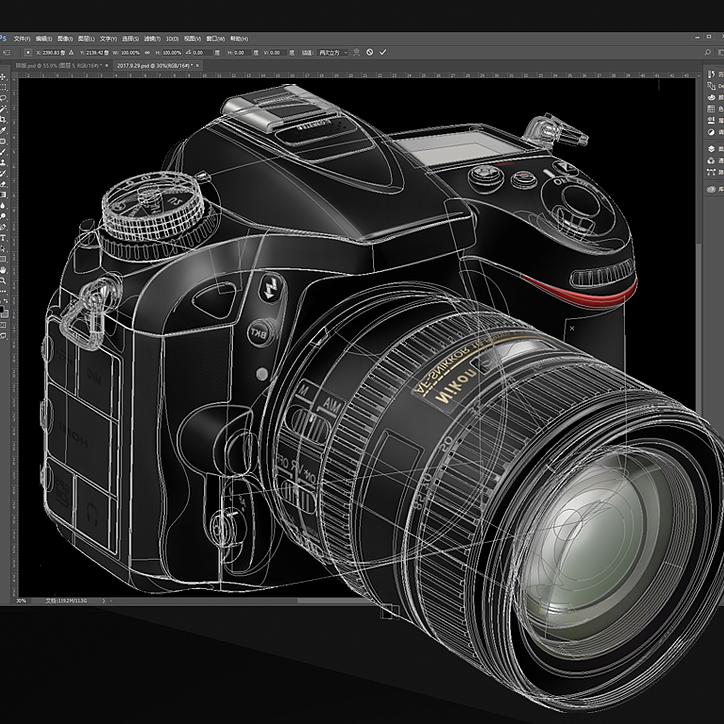The image size is (724, 724).
Task: Open the Channels panel icon
Action: coord(712,160)
